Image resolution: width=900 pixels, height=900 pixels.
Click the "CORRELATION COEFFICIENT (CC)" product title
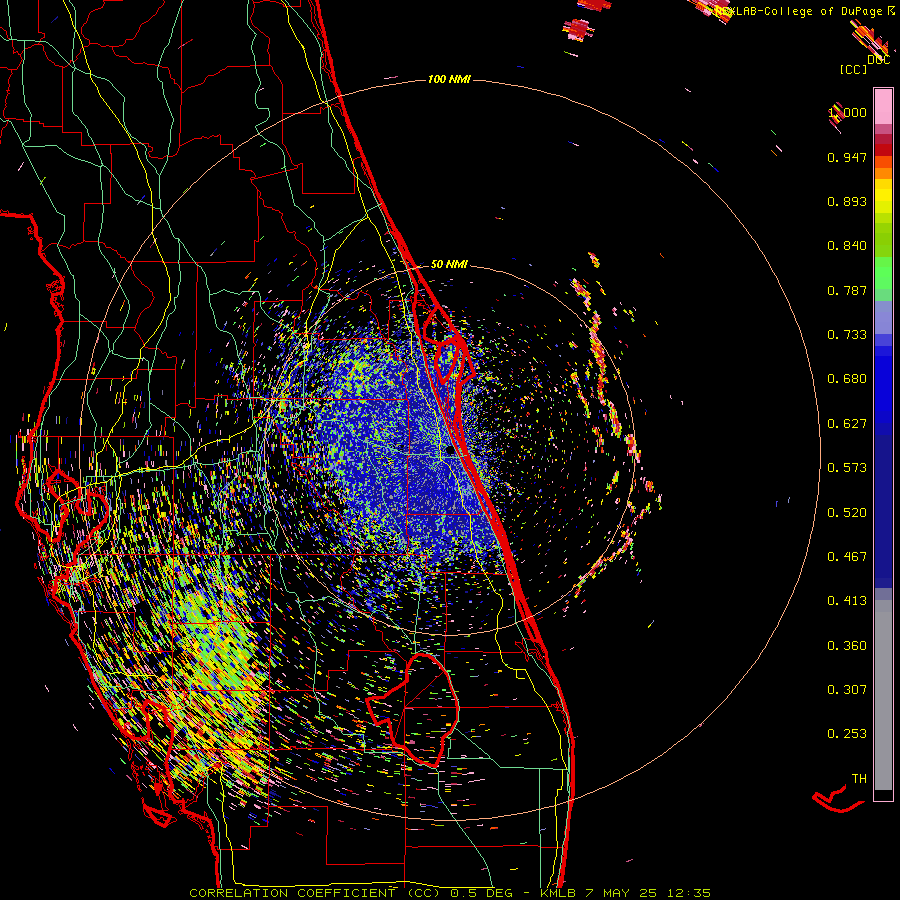pos(315,893)
